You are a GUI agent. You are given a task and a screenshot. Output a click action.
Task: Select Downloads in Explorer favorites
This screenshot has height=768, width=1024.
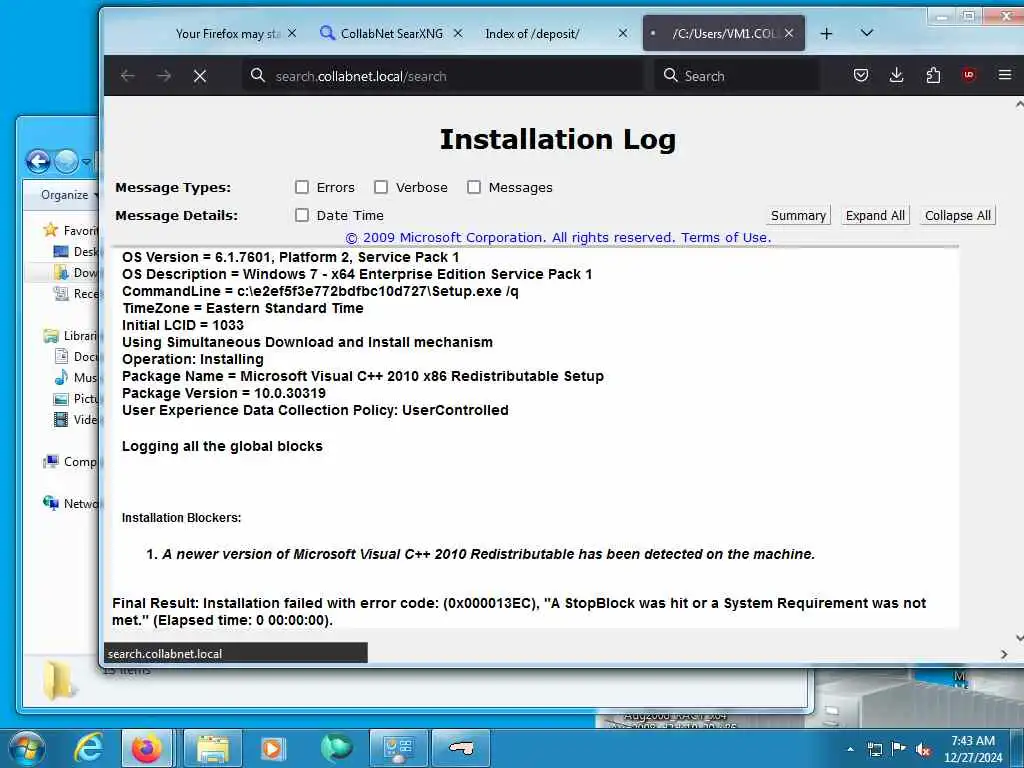tap(76, 272)
